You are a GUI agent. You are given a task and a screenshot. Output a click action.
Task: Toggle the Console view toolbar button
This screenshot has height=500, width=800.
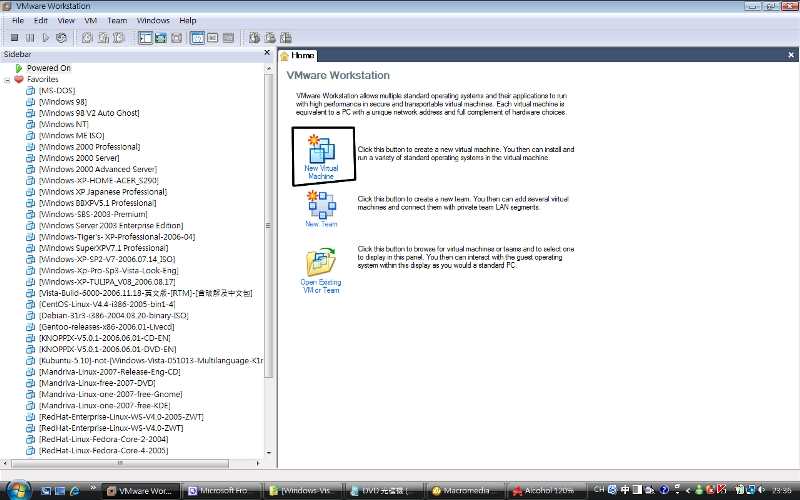point(213,38)
